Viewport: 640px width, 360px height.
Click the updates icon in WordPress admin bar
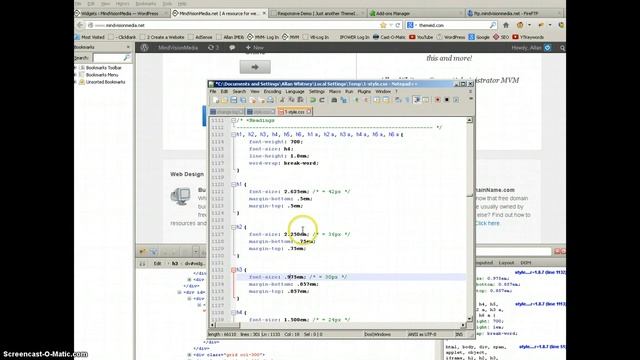213,48
